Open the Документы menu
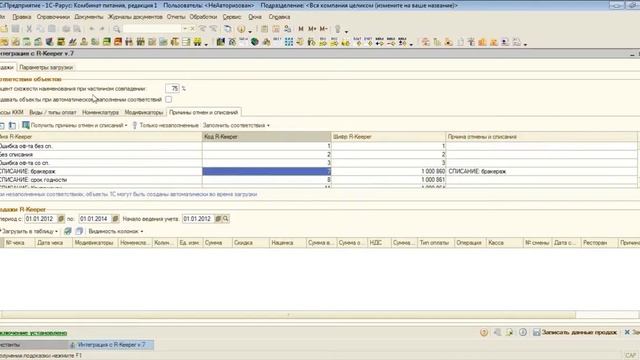Screen dimensions: 640x360 [89, 17]
